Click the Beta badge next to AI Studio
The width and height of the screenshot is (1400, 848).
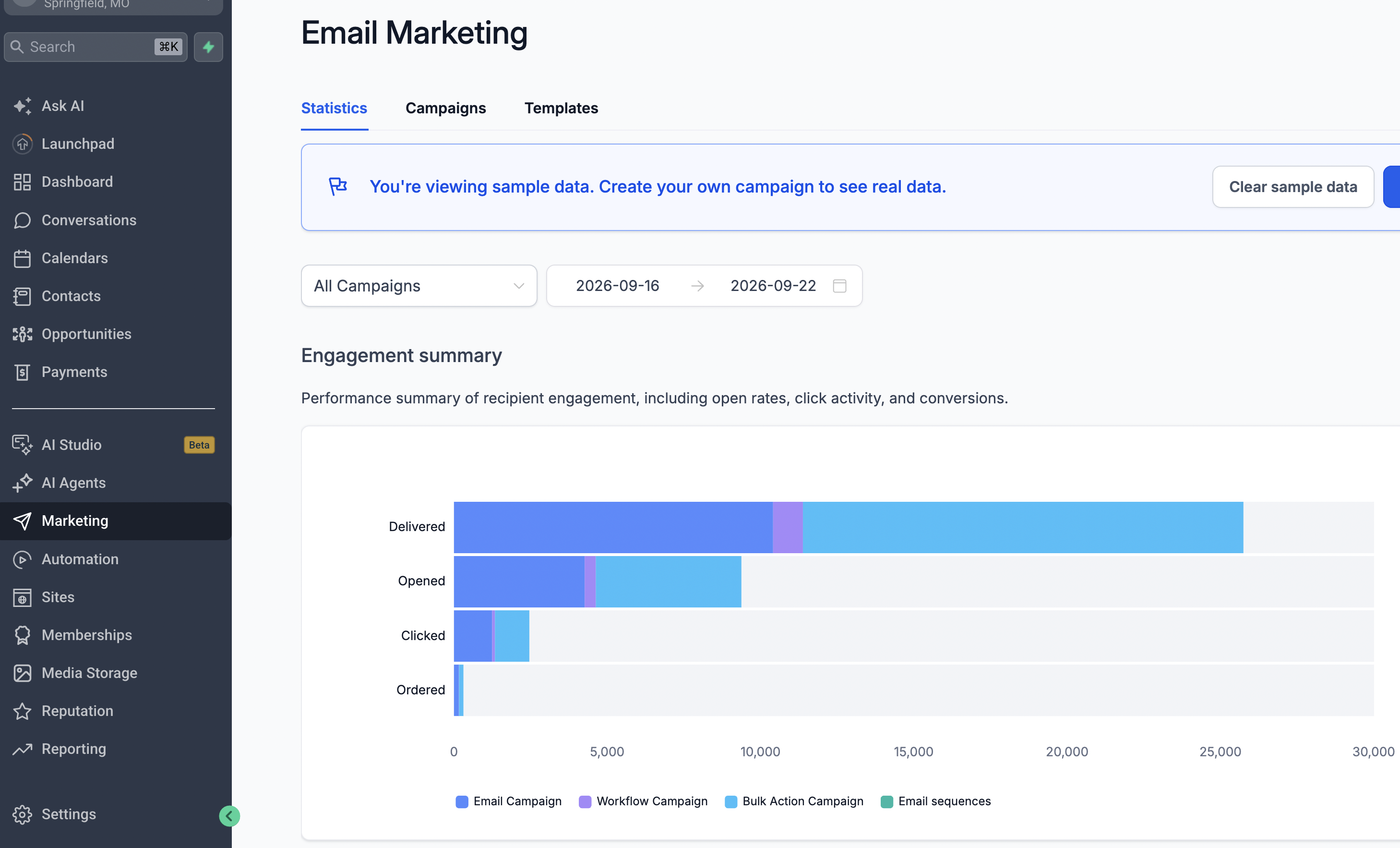[x=199, y=445]
